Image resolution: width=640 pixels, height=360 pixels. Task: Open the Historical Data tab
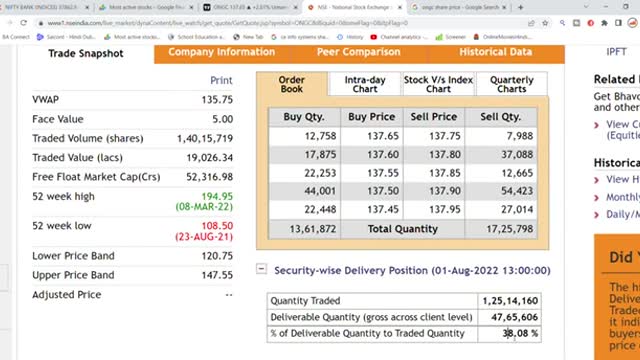pyautogui.click(x=496, y=52)
